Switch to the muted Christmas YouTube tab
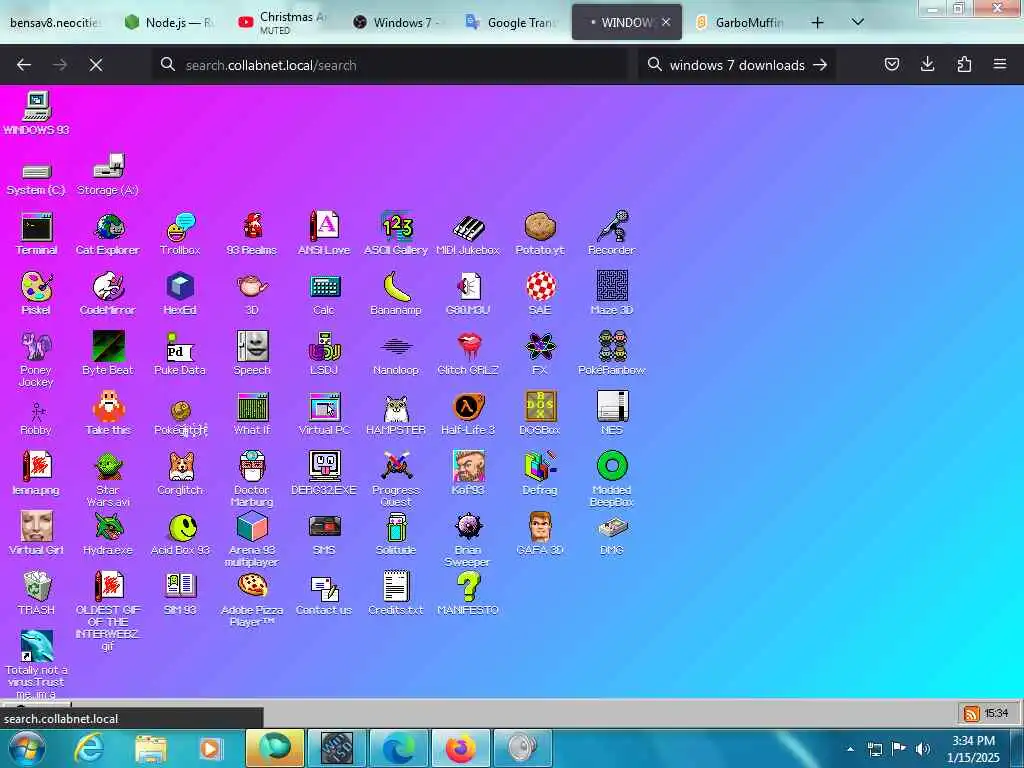 click(282, 22)
